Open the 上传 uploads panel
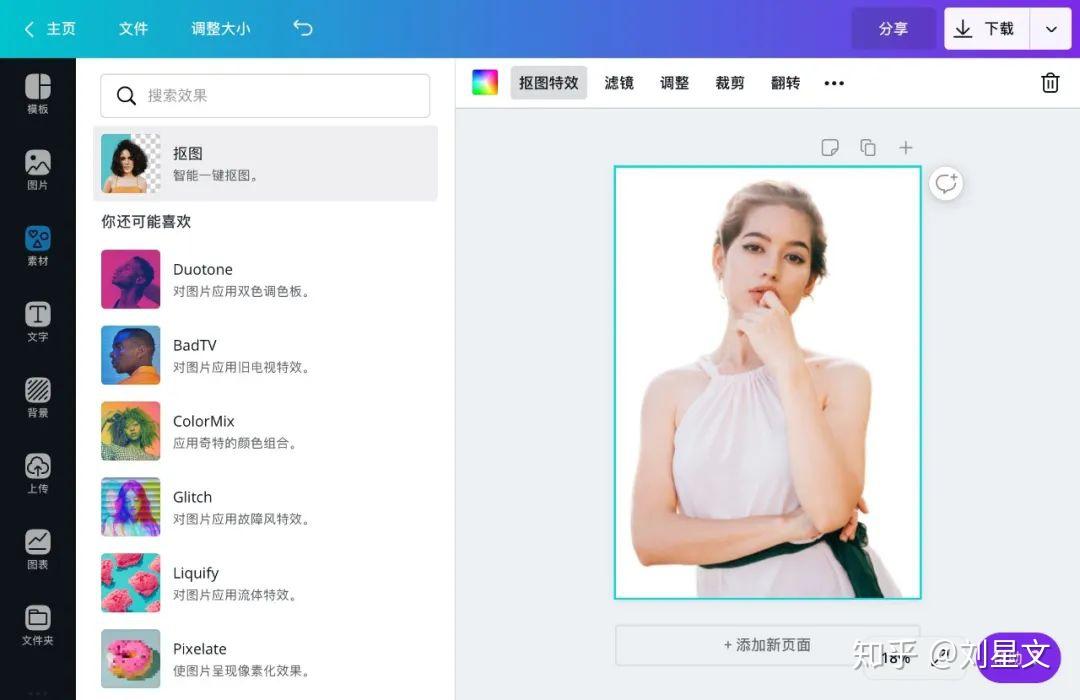 (x=37, y=472)
